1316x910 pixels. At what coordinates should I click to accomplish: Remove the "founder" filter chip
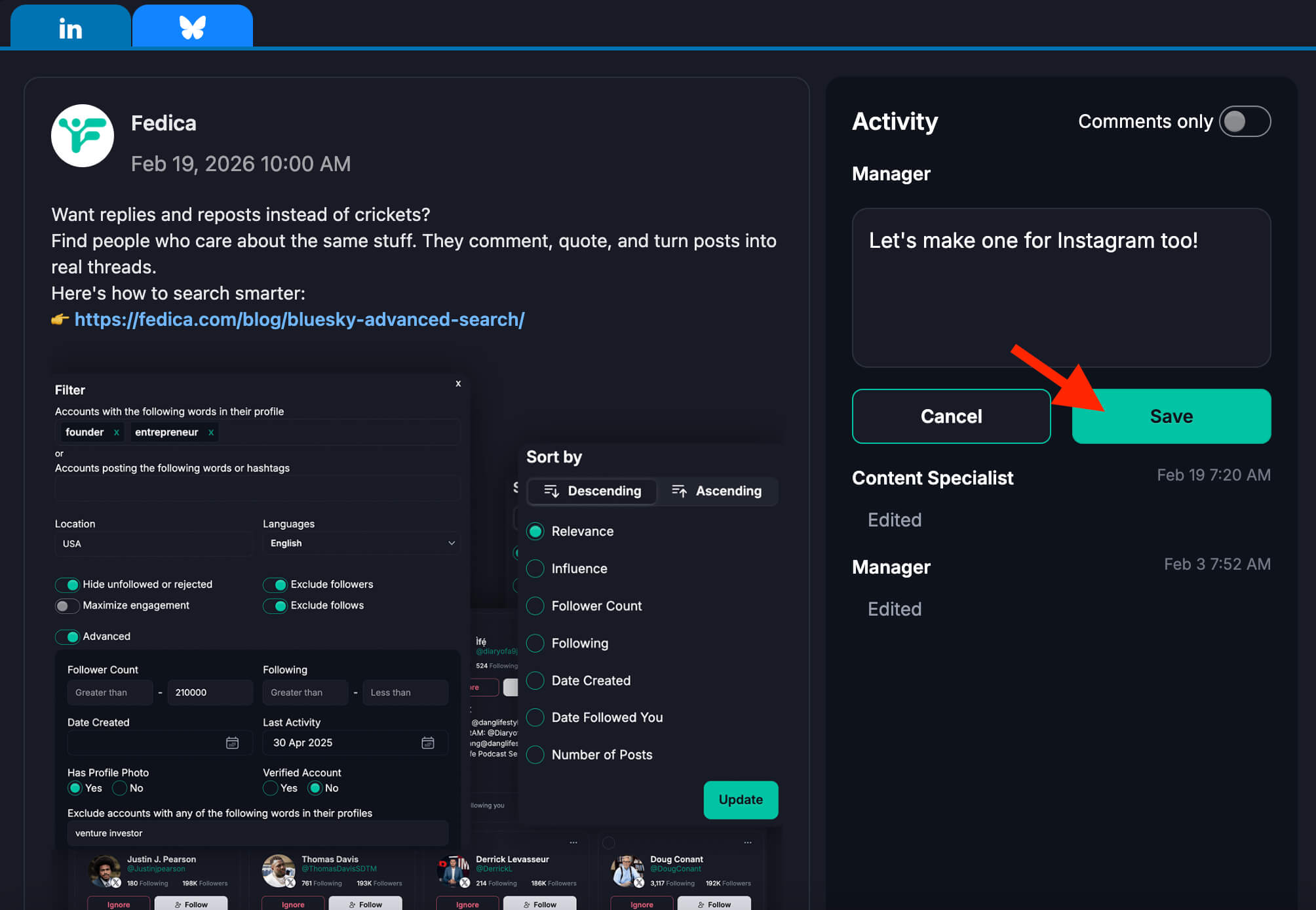pyautogui.click(x=116, y=432)
